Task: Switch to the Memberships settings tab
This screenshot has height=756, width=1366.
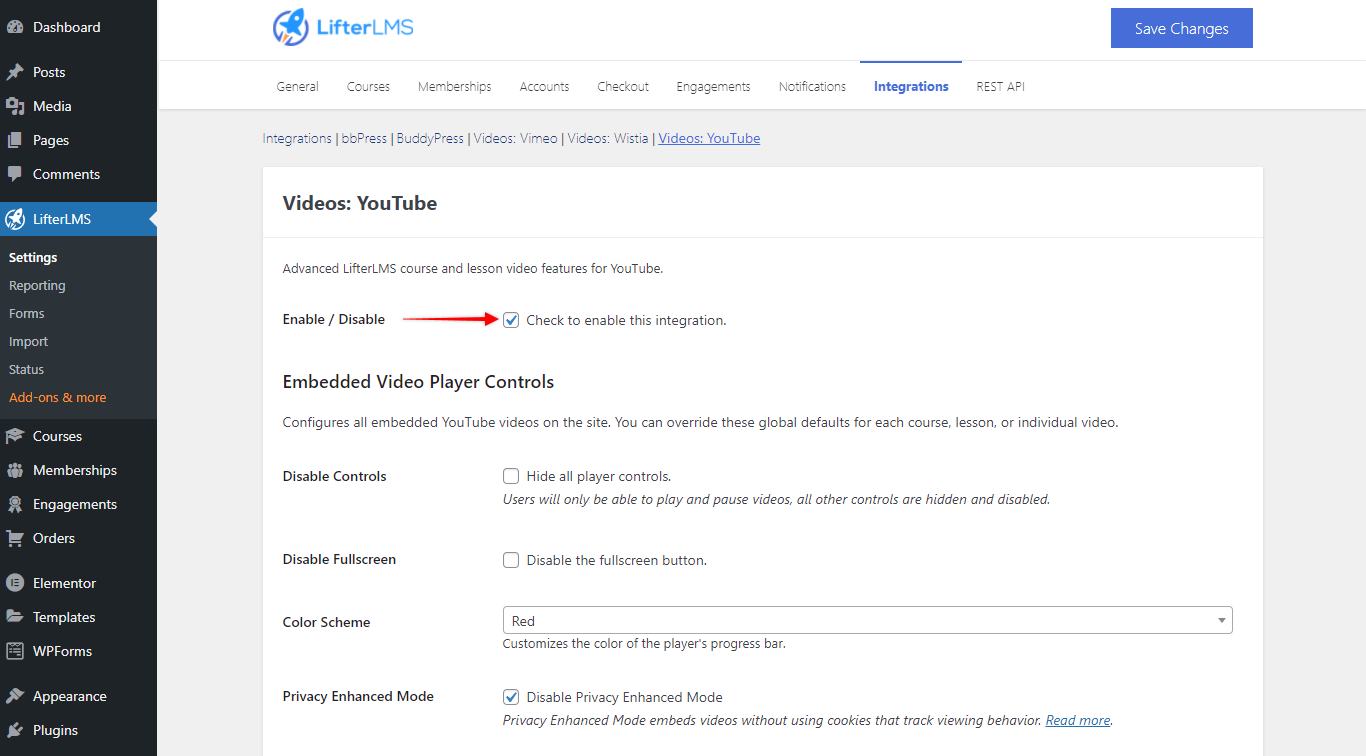Action: [x=455, y=86]
